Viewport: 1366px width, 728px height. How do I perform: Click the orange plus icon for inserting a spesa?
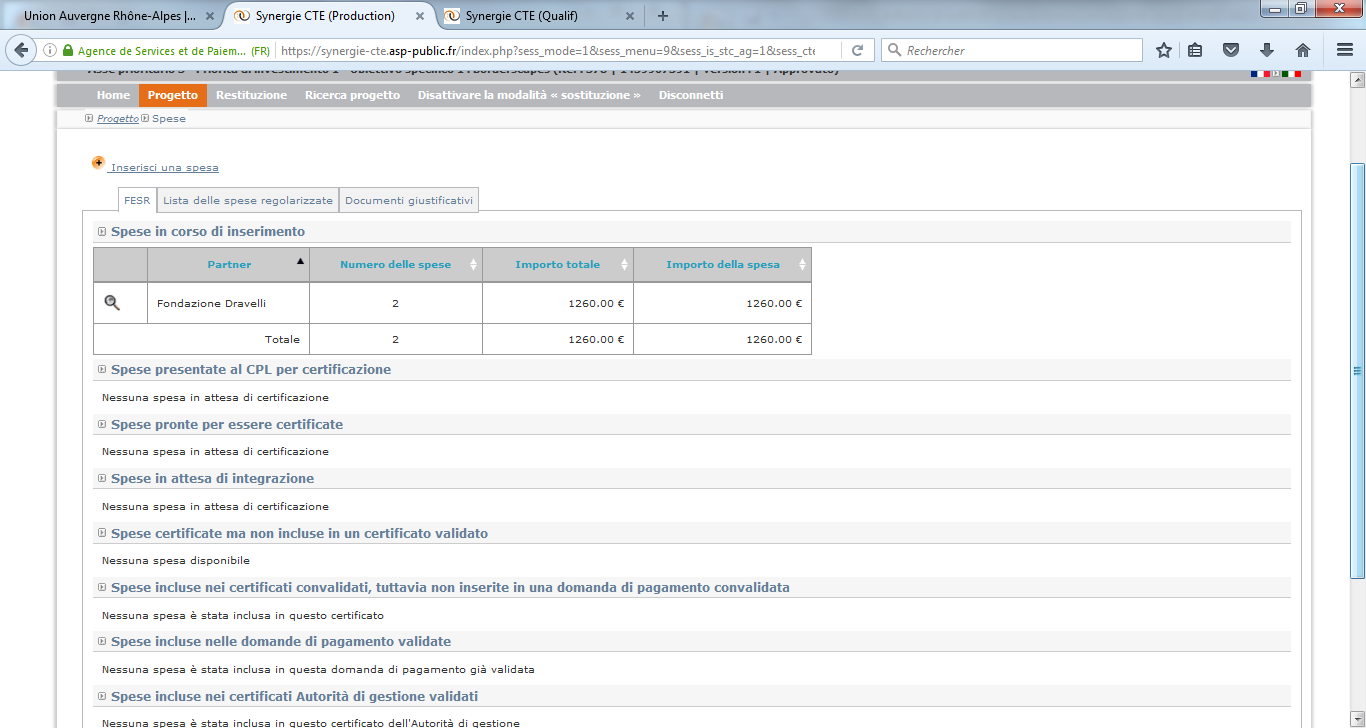click(98, 163)
